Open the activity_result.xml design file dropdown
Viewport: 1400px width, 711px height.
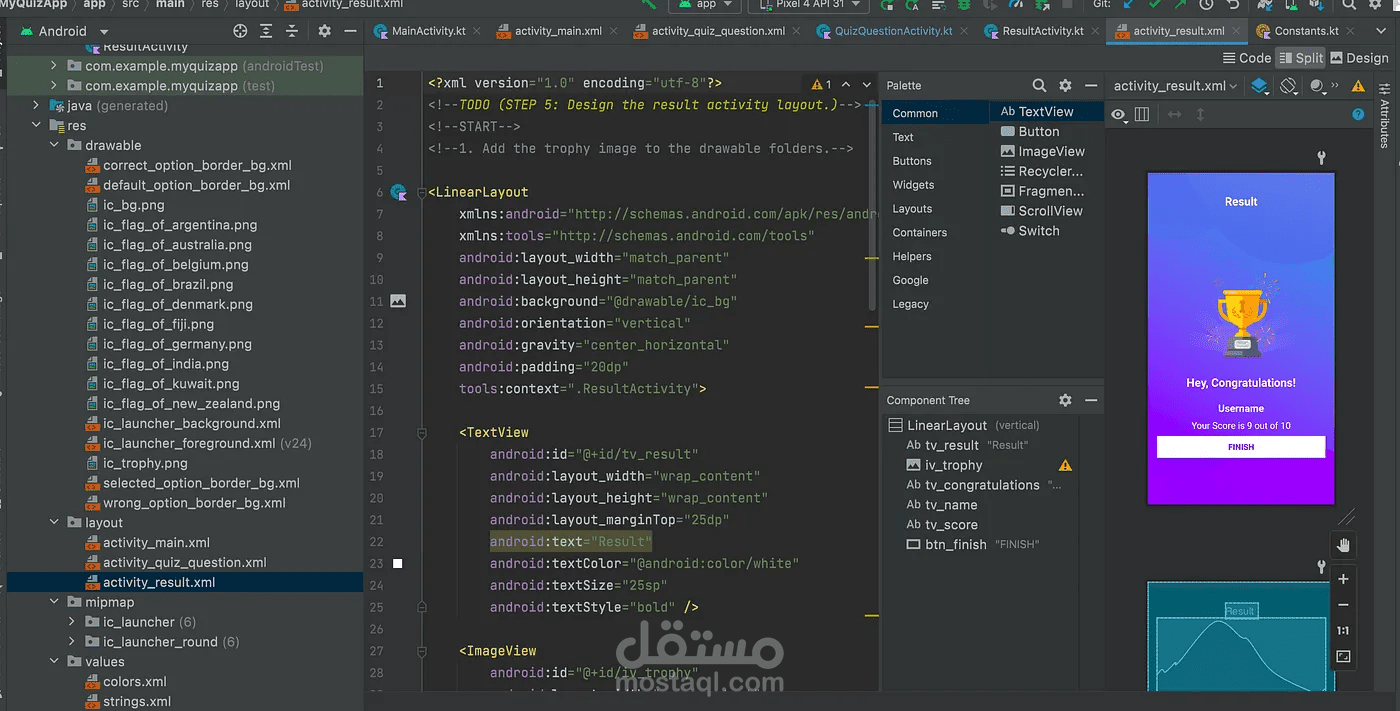click(1176, 86)
